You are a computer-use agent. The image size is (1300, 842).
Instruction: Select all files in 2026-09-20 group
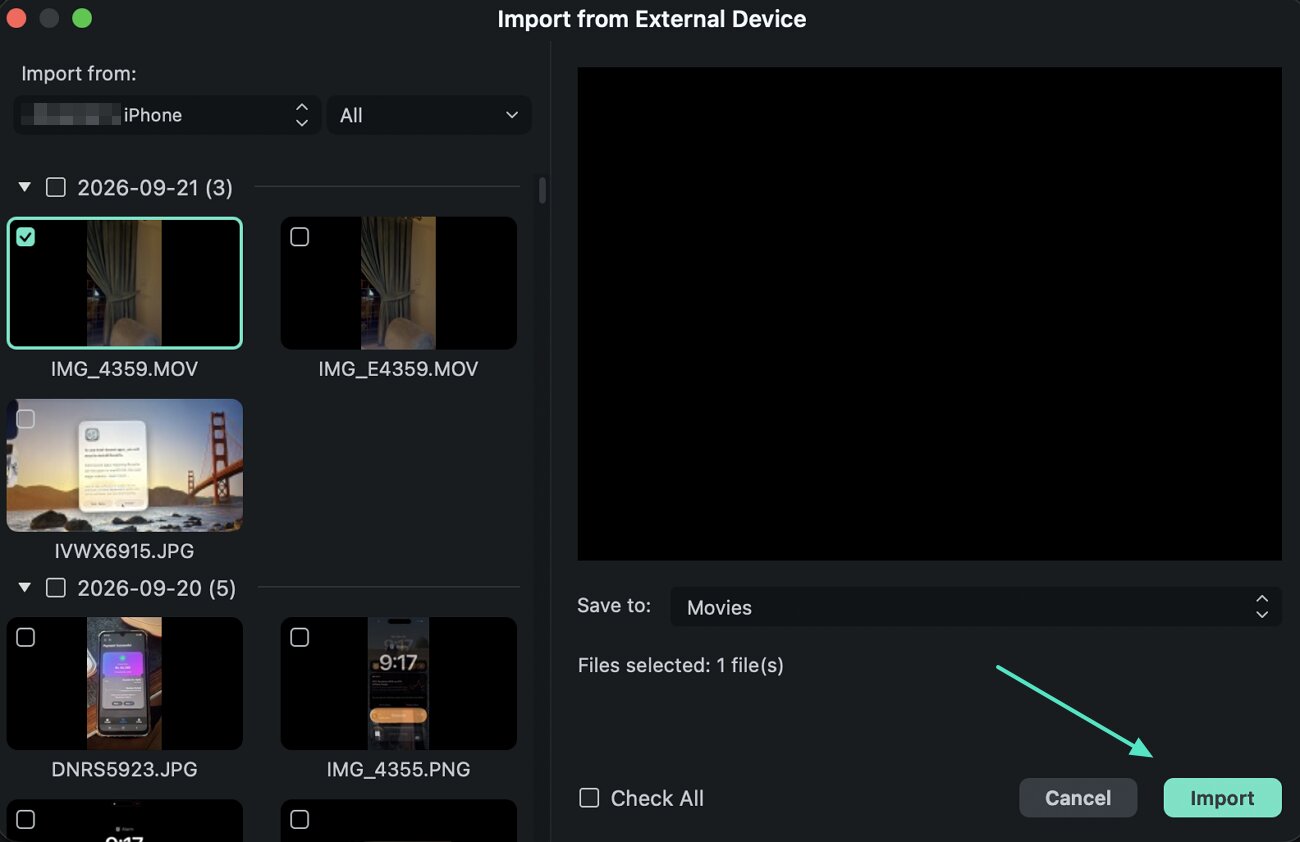(56, 588)
